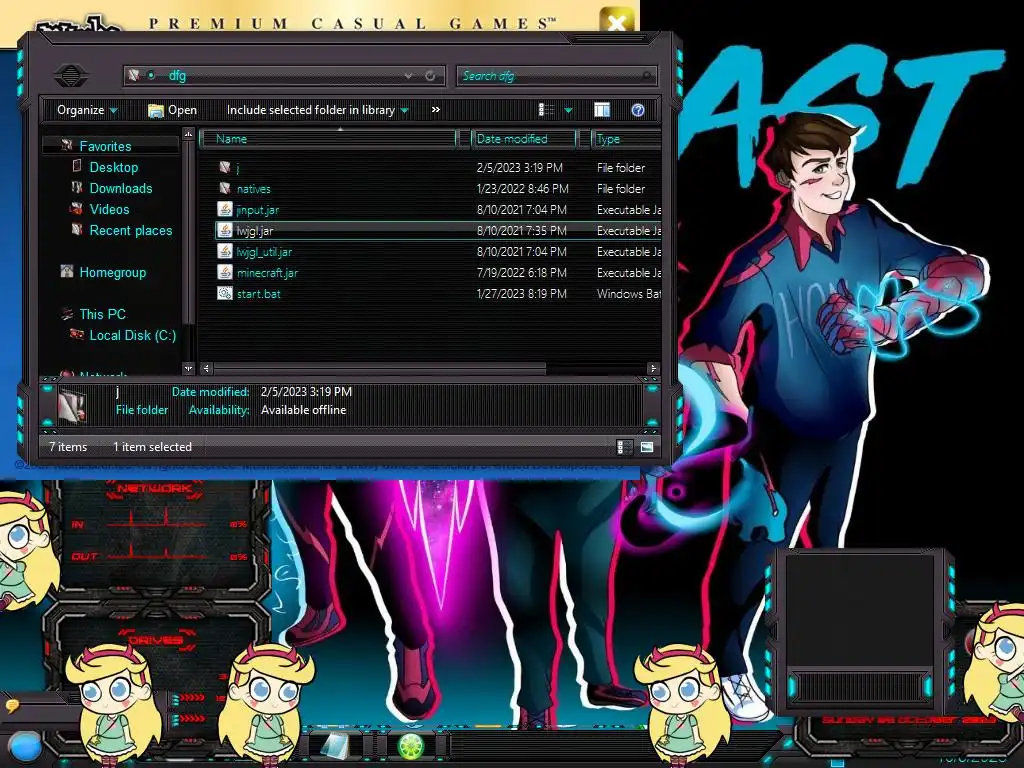
Task: Click the 8/10/2021 7:35 PM date cell
Action: 522,231
